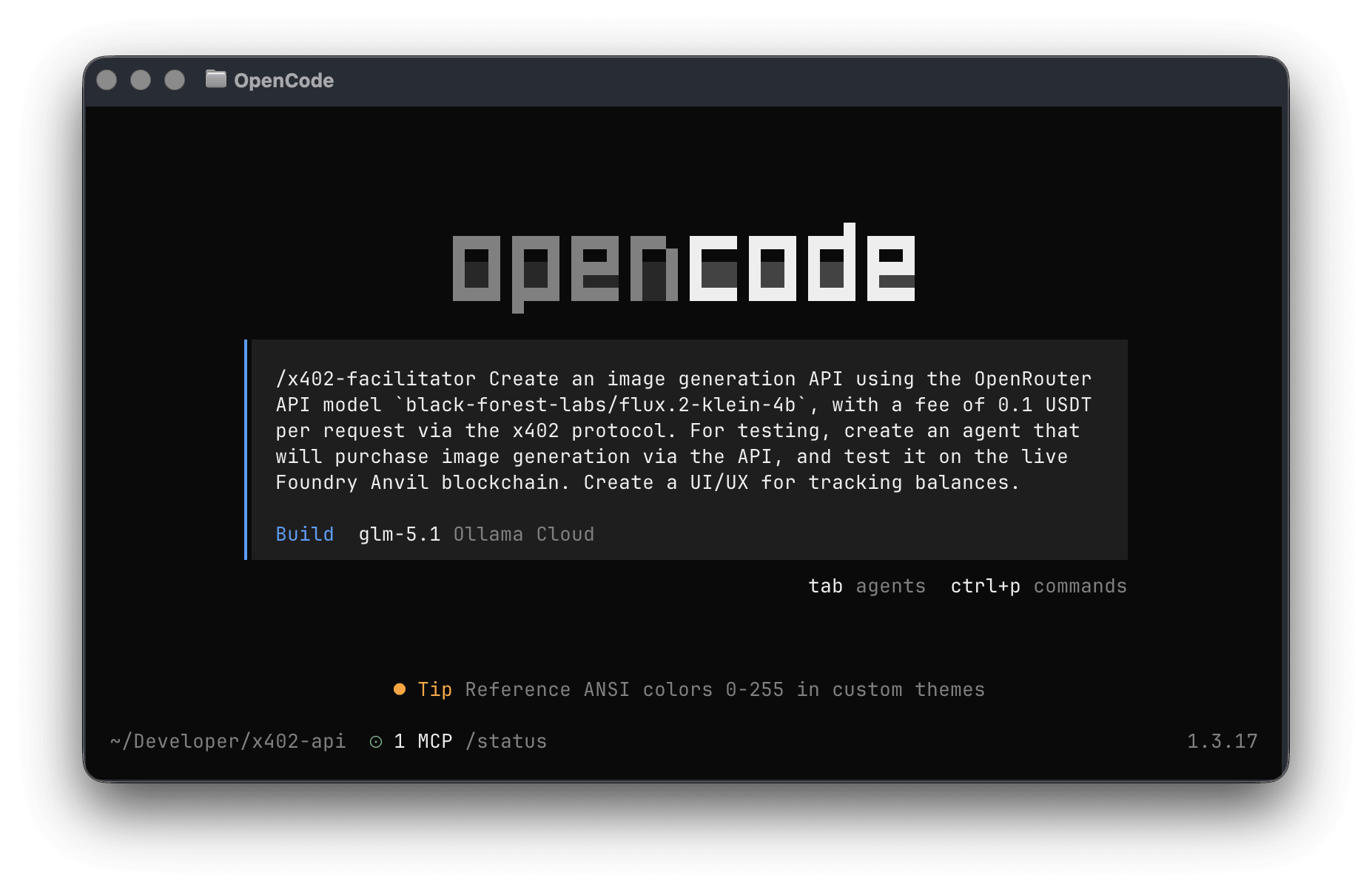The height and width of the screenshot is (892, 1372).
Task: Click the ~/Developer/x402-api path
Action: click(228, 741)
